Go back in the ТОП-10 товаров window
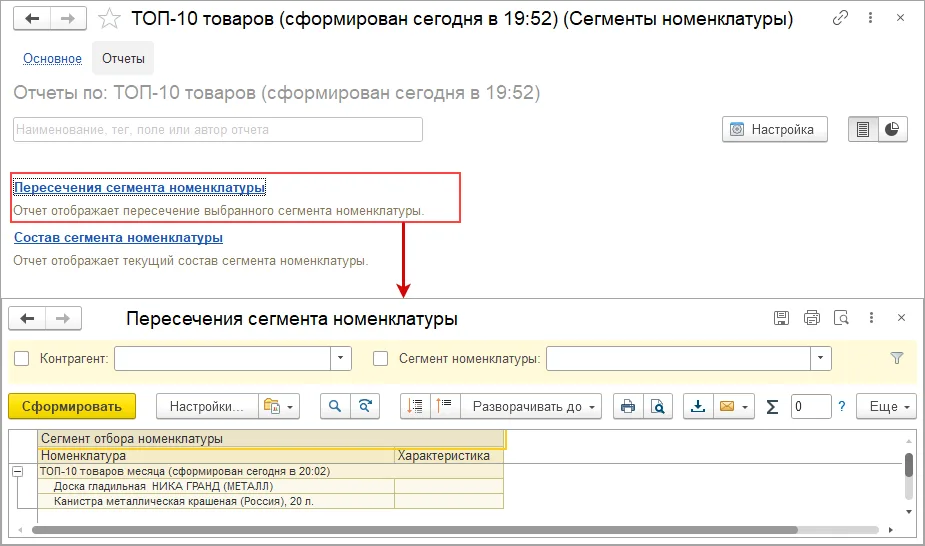 coord(32,19)
